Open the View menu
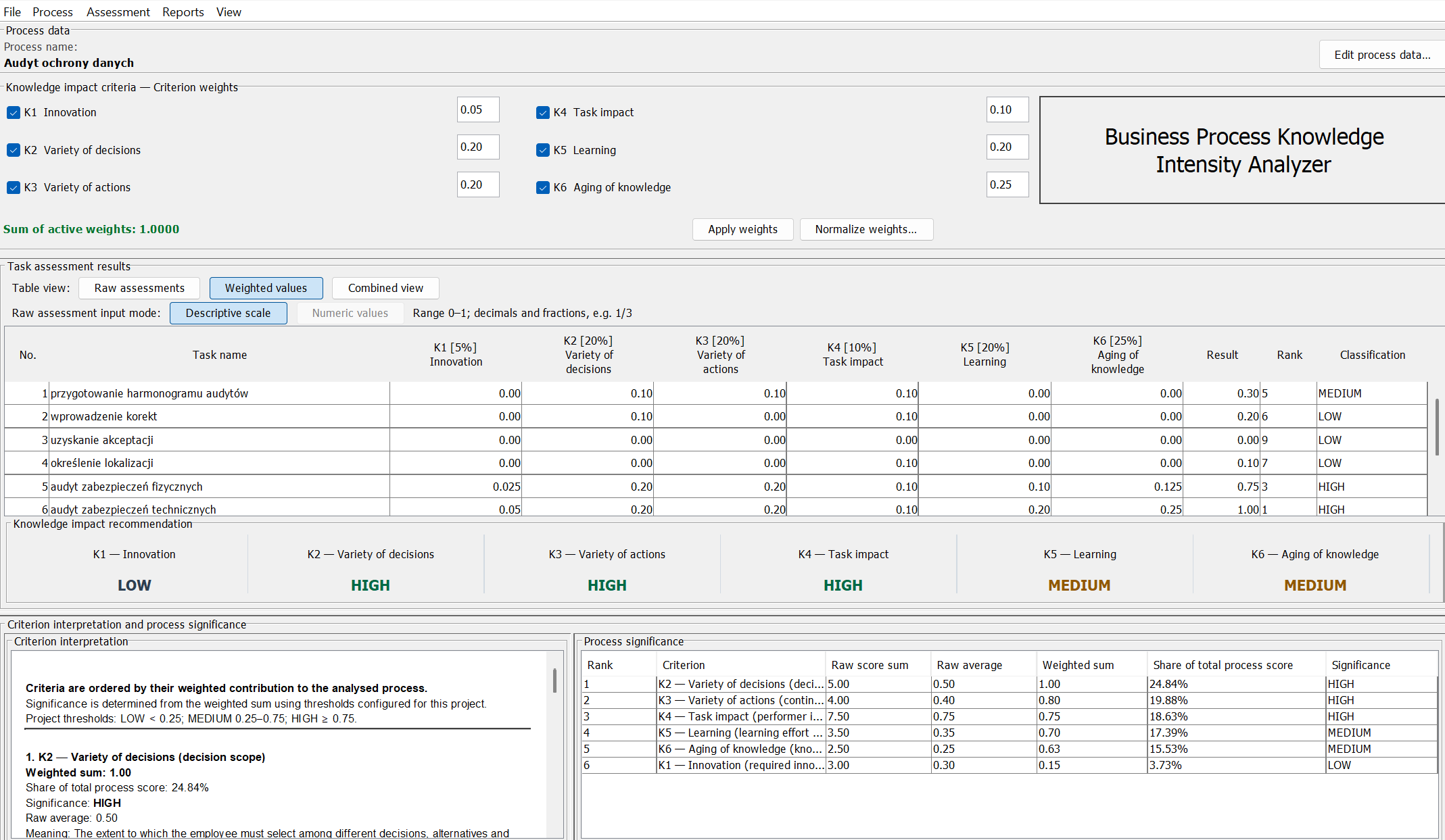 [229, 11]
